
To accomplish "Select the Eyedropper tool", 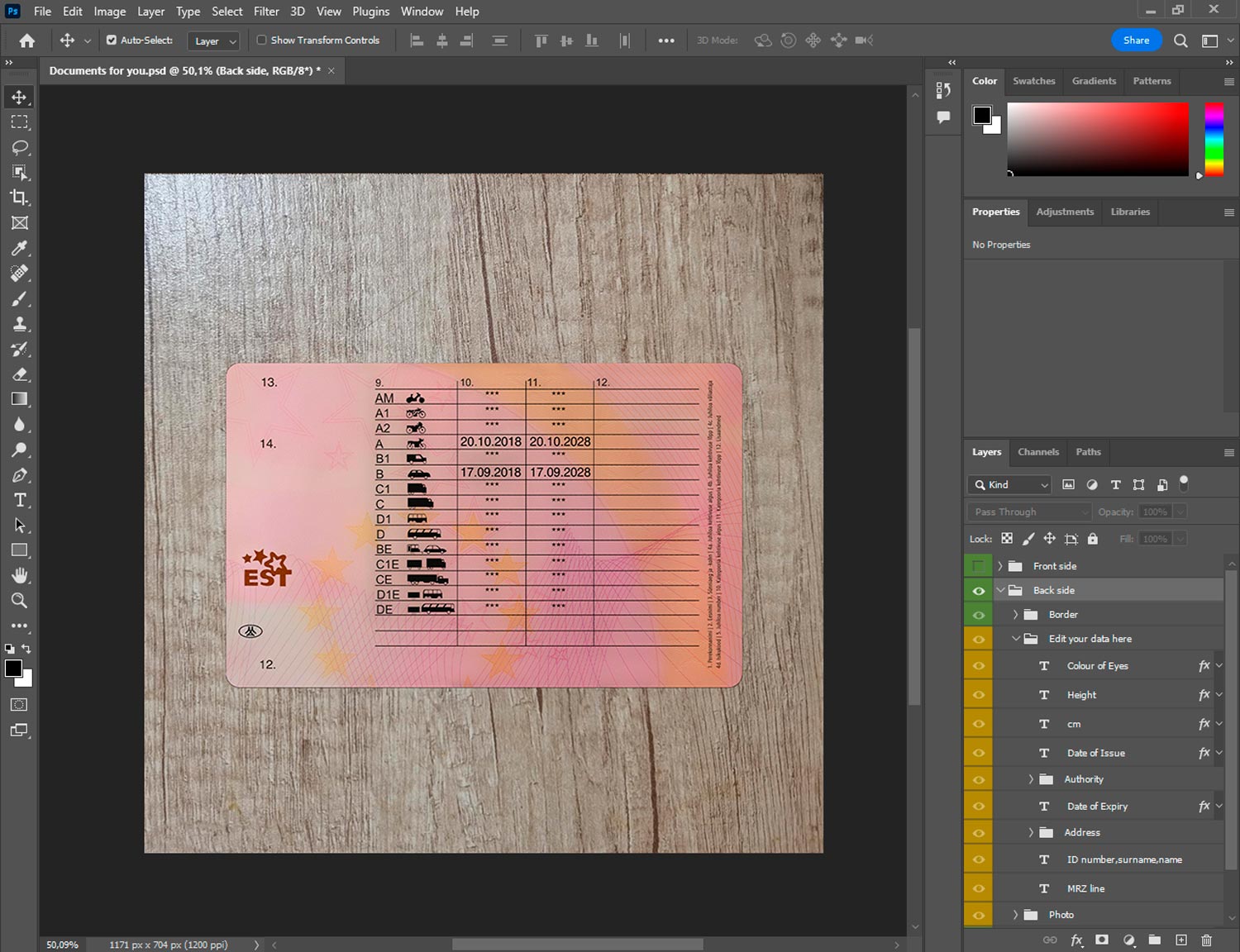I will tap(19, 248).
